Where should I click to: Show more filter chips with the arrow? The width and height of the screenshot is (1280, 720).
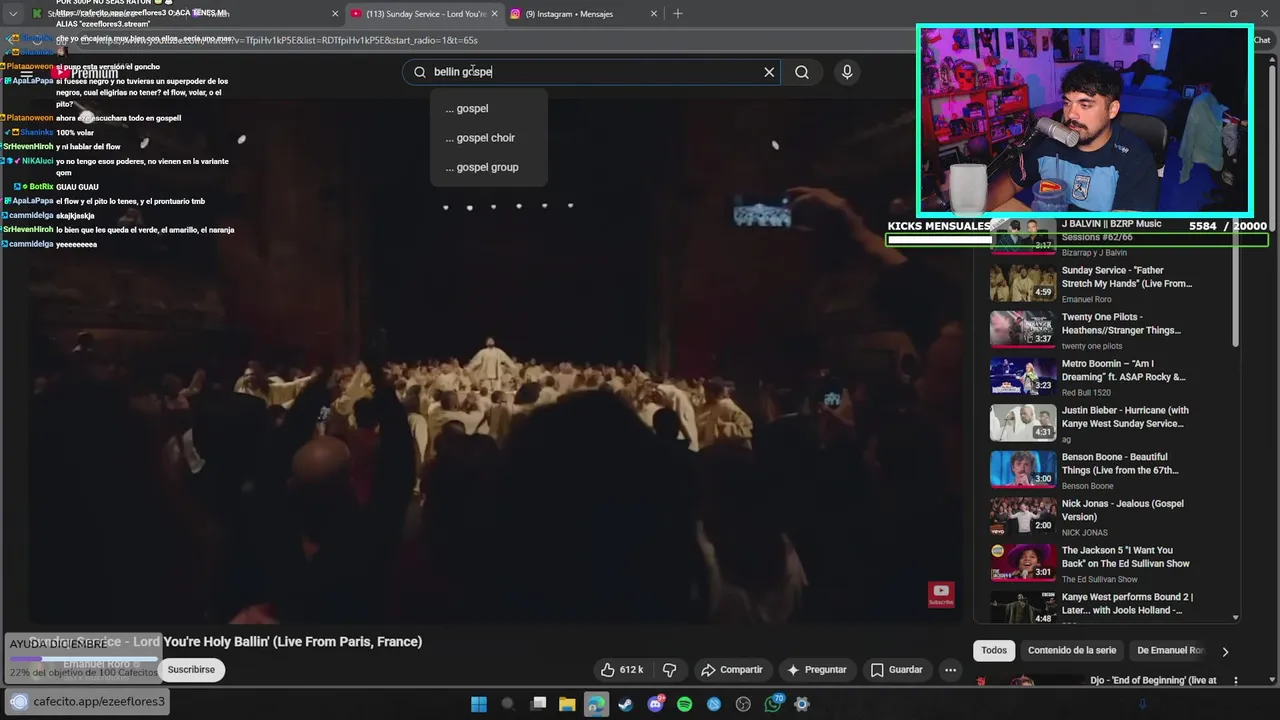coord(1225,651)
